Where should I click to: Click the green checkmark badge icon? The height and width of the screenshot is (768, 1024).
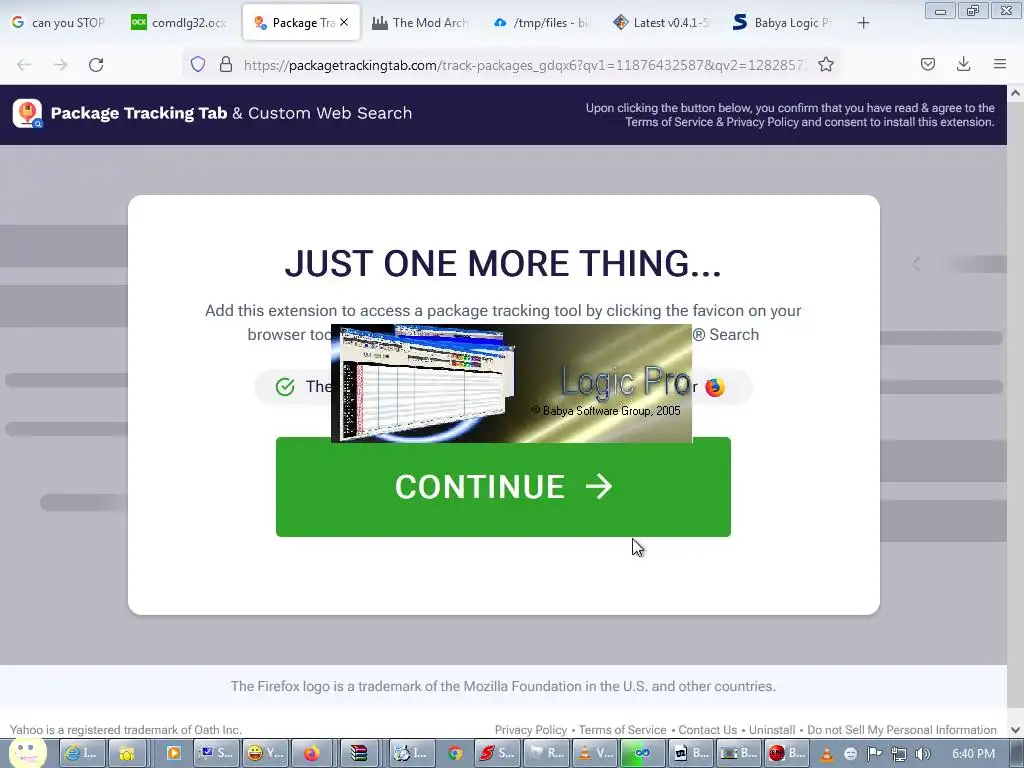tap(285, 387)
